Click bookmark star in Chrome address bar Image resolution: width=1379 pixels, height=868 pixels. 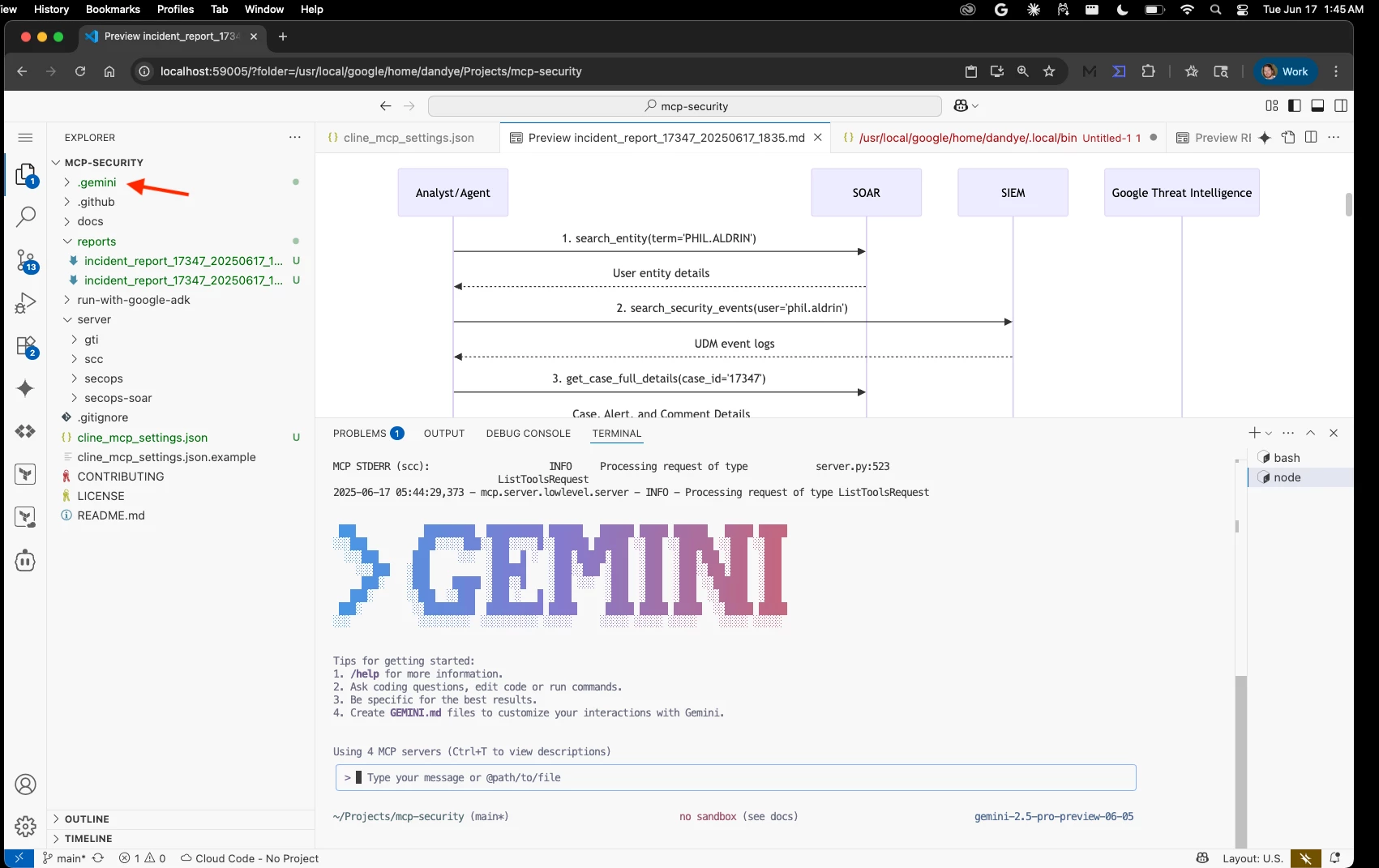(1049, 71)
